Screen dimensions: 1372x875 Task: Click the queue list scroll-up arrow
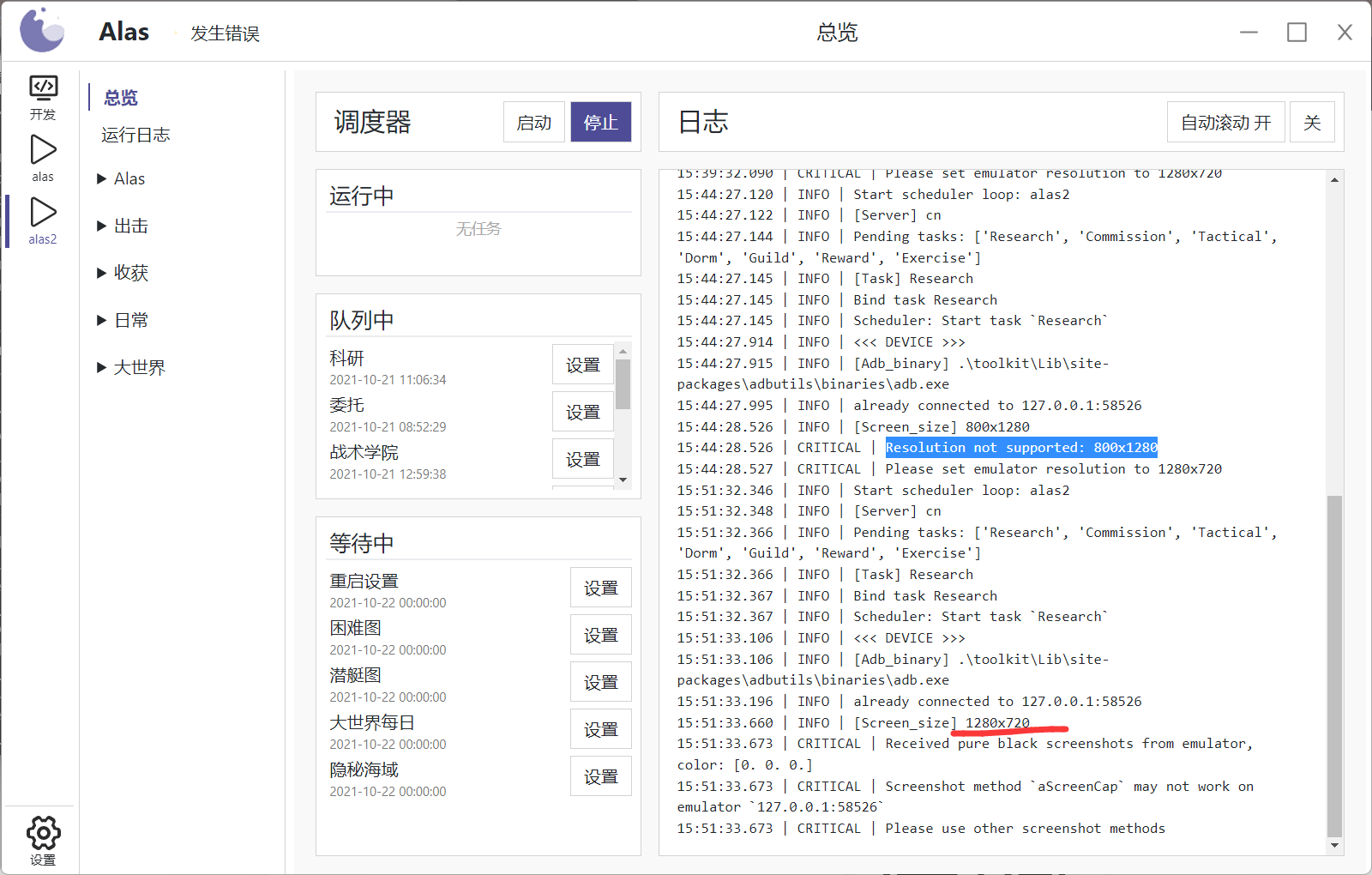coord(623,351)
